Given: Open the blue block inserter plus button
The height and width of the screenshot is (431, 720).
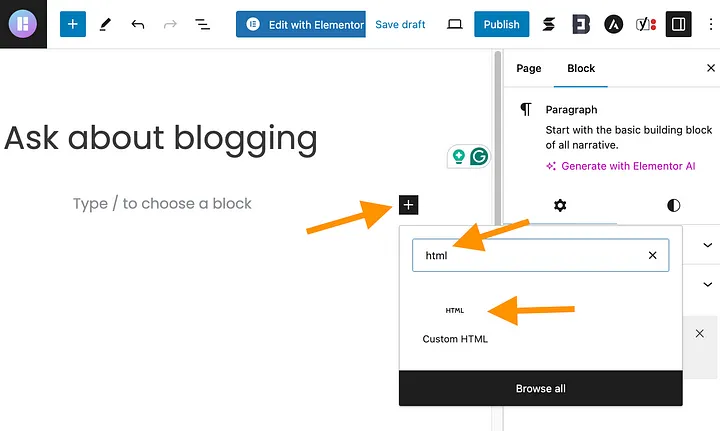Looking at the screenshot, I should coord(73,24).
